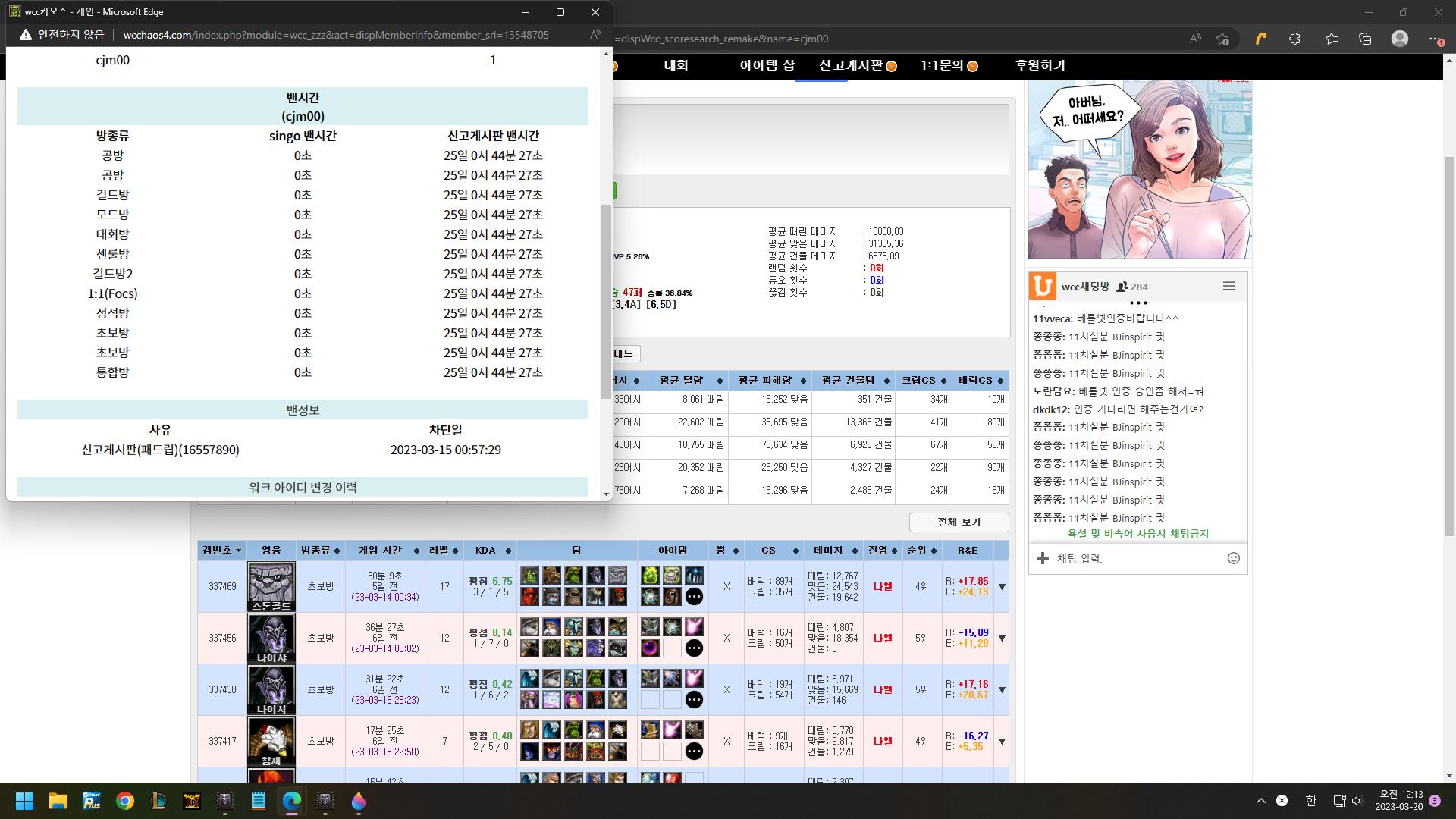Screen dimensions: 1456x819
Task: Open the 후원하기 menu item
Action: coord(1040,65)
